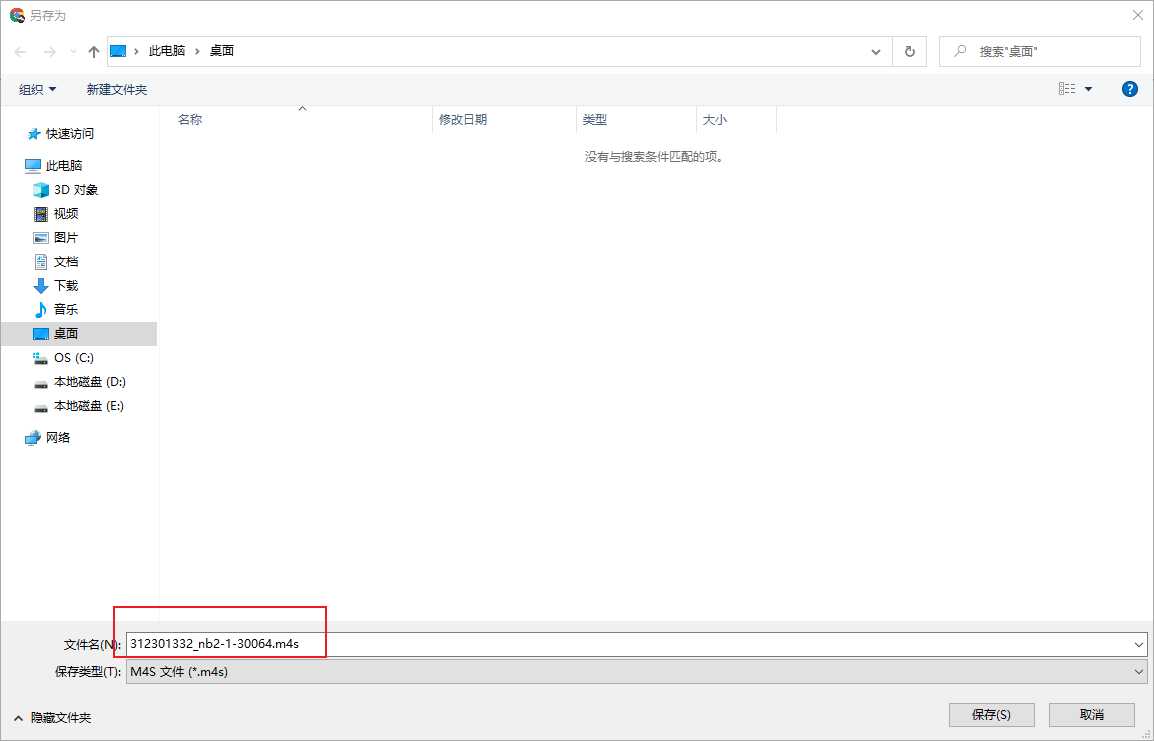
Task: Collapse folders with 隐藏文件夹
Action: pos(52,717)
